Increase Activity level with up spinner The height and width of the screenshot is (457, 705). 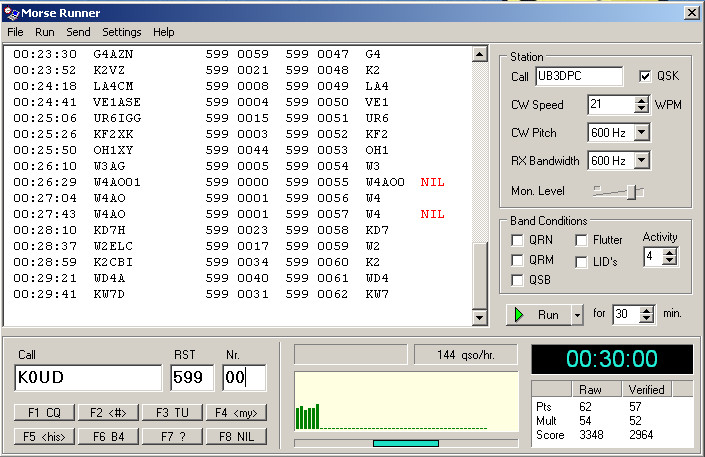pos(671,251)
